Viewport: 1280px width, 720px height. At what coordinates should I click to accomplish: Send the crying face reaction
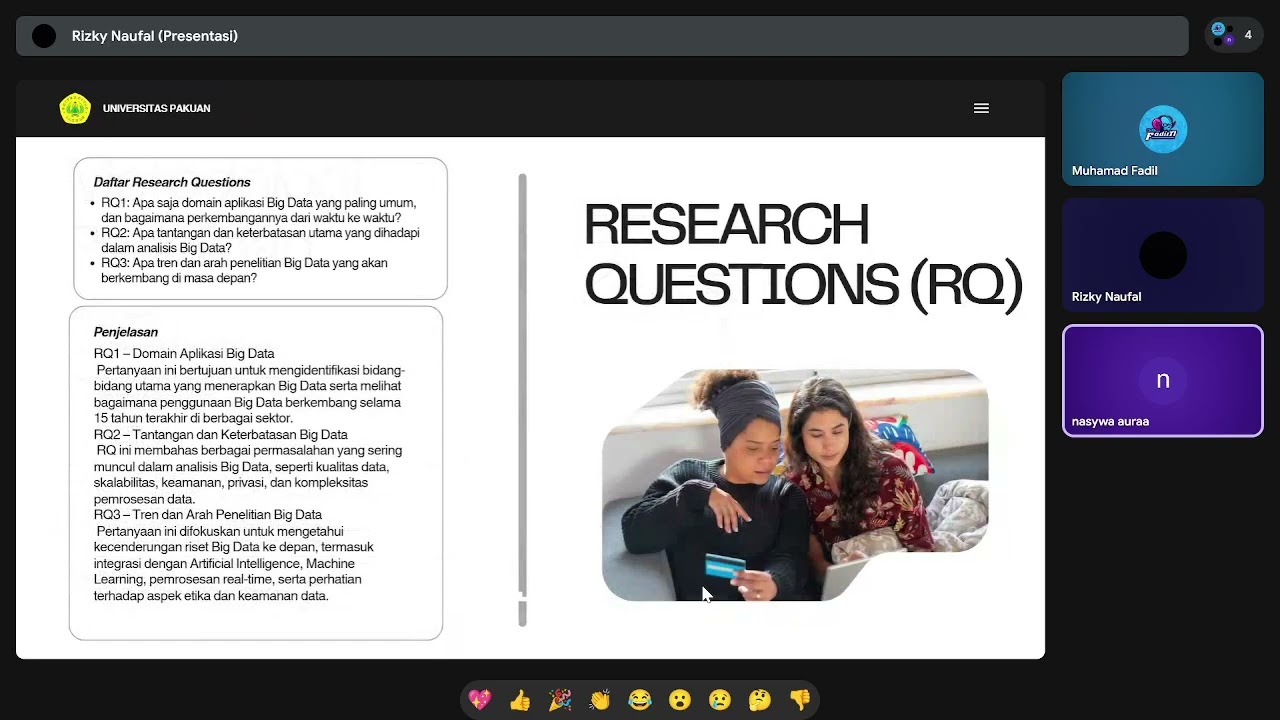coord(720,700)
